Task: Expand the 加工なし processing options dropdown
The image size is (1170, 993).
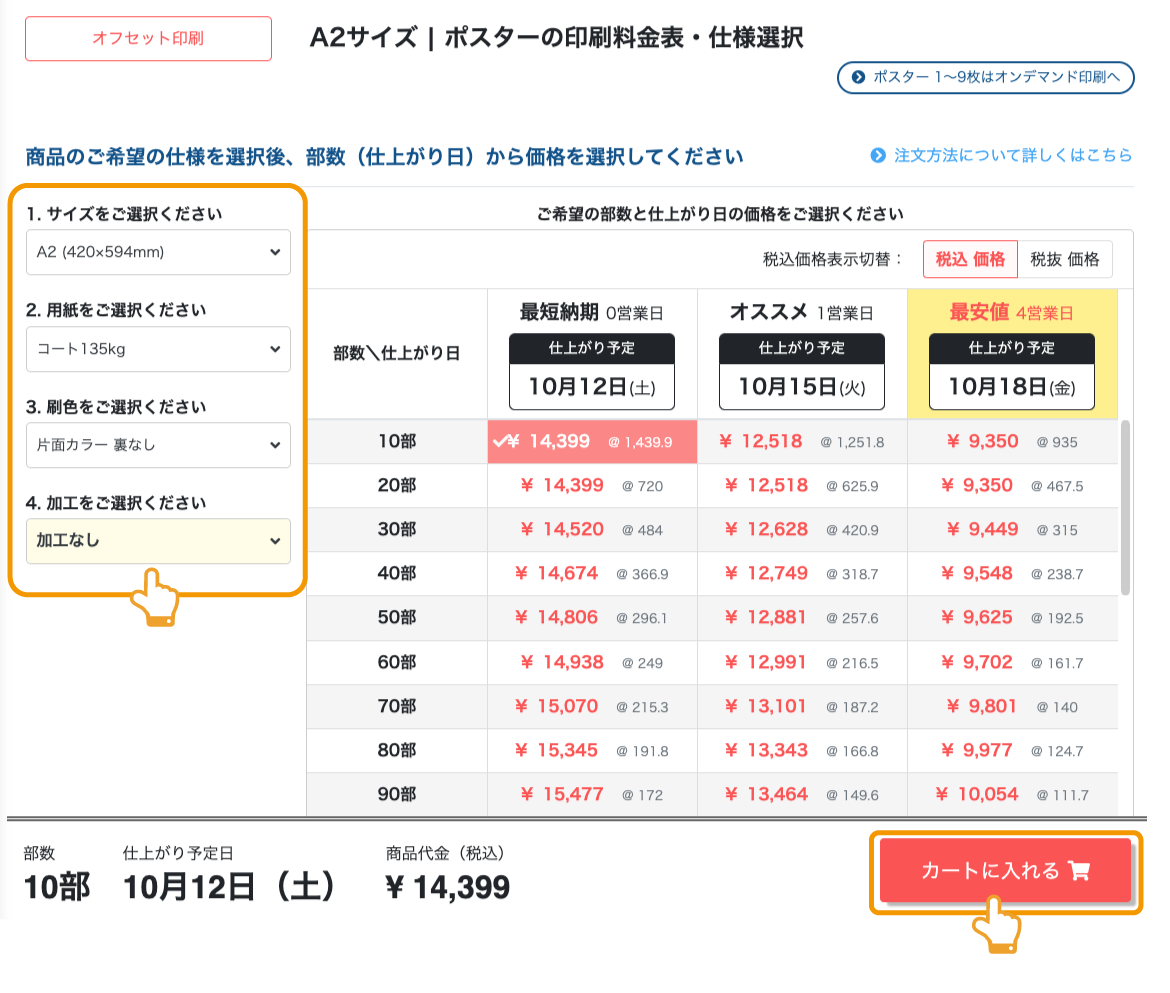Action: pyautogui.click(x=158, y=540)
